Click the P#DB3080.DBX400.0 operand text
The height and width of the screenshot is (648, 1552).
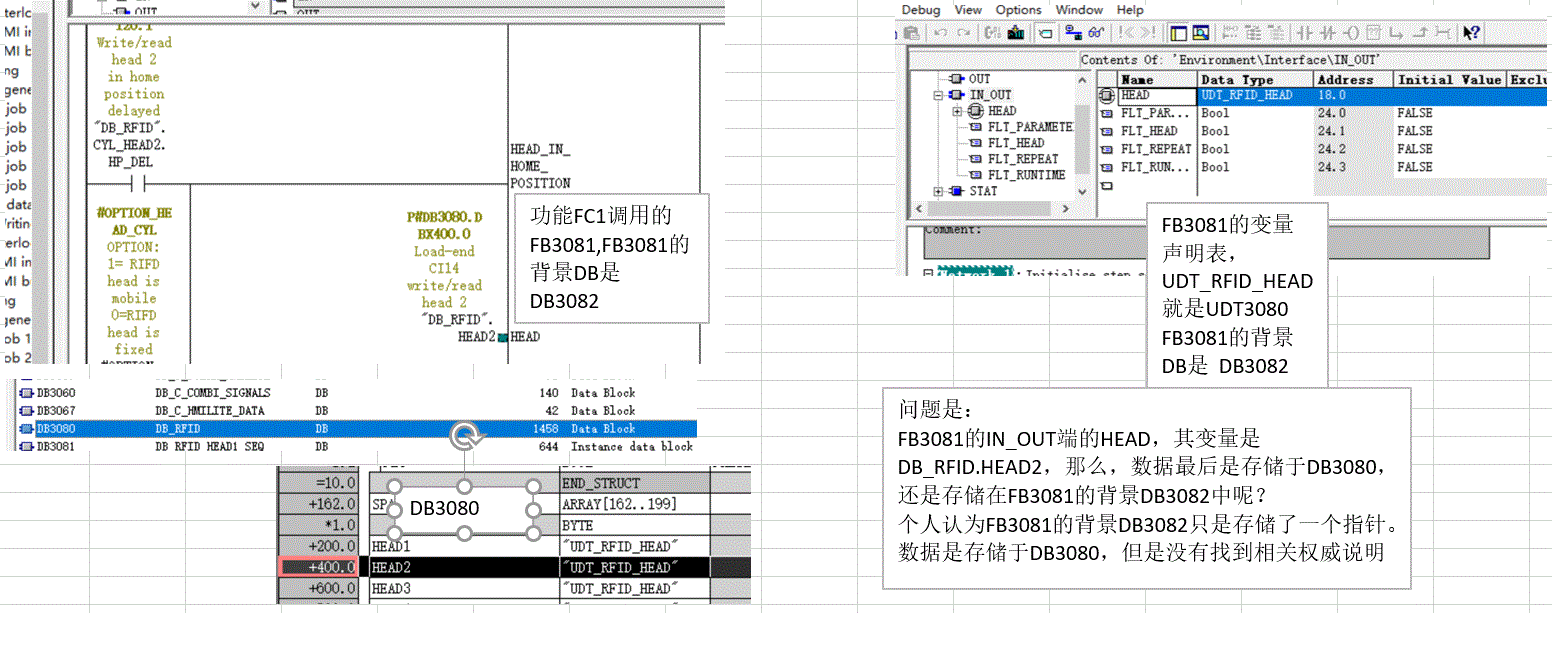point(445,225)
